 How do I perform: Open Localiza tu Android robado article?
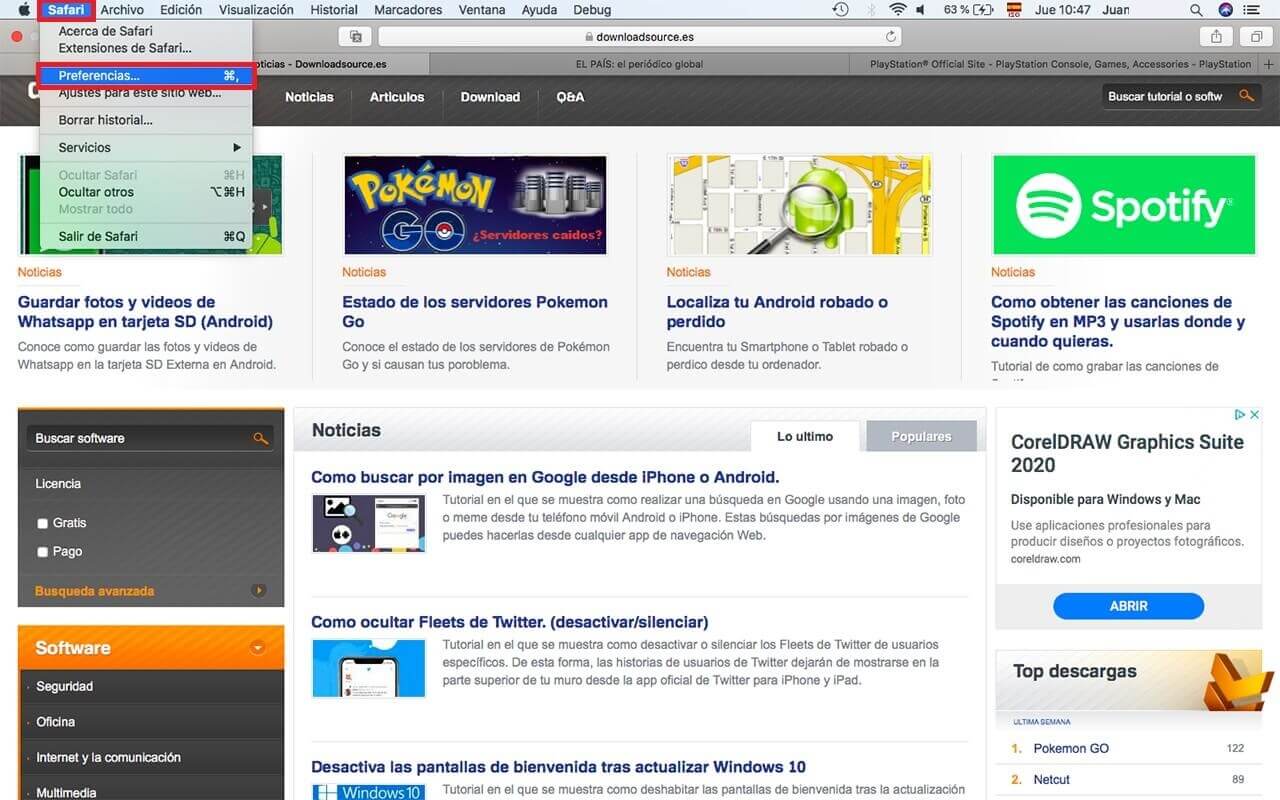pyautogui.click(x=777, y=312)
